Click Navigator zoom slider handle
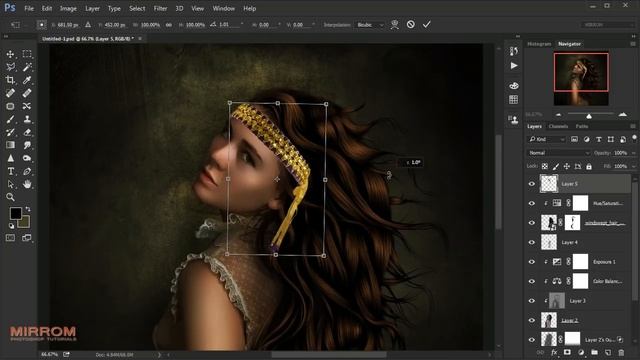 click(589, 116)
